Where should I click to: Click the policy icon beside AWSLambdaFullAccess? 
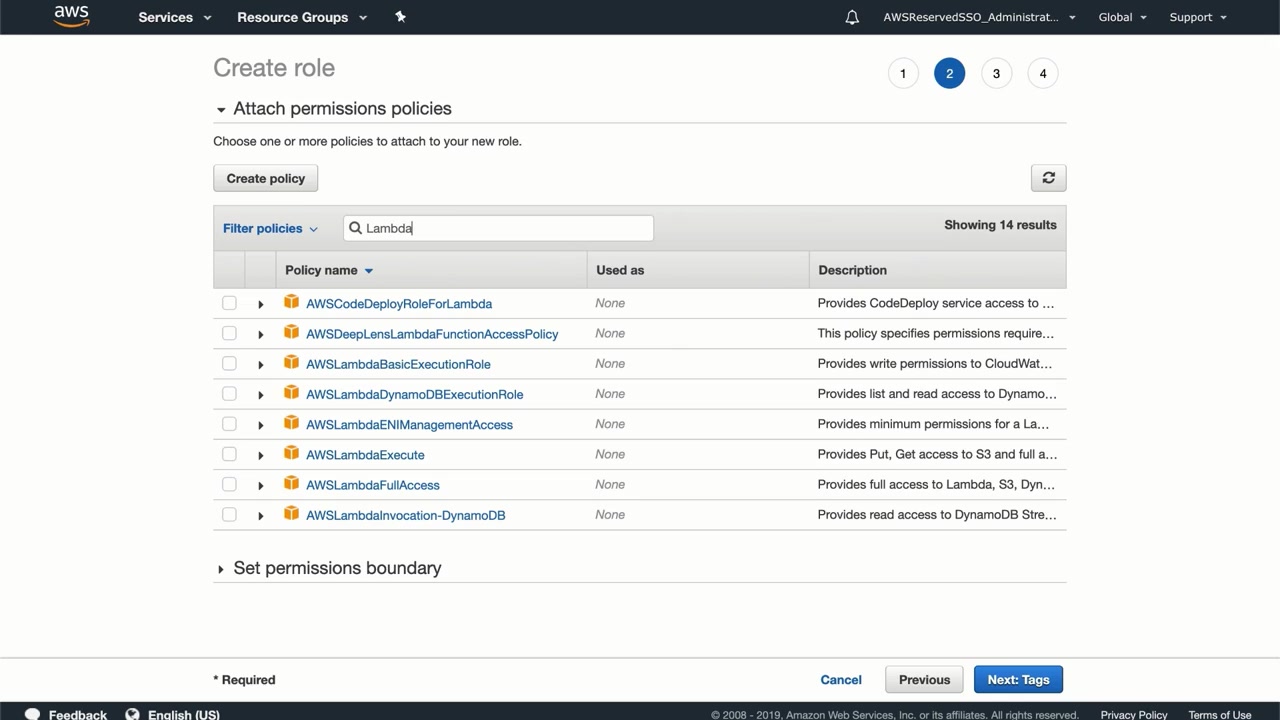291,483
